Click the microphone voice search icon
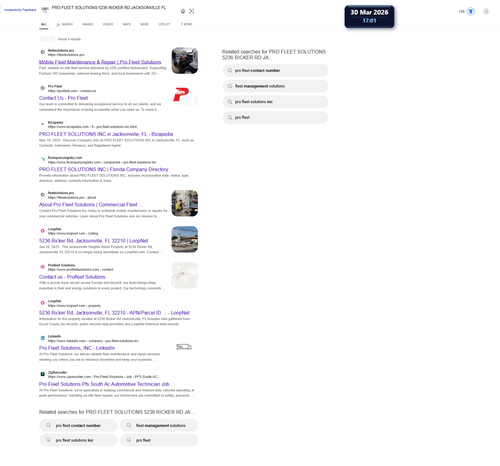The width and height of the screenshot is (500, 466). pos(183,11)
